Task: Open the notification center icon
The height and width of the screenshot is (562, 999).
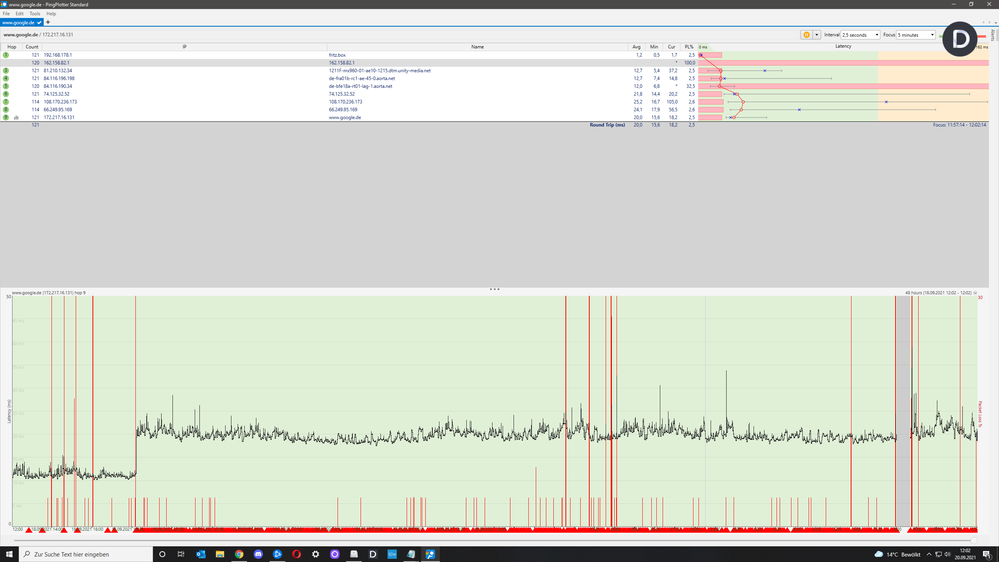Action: coord(986,554)
